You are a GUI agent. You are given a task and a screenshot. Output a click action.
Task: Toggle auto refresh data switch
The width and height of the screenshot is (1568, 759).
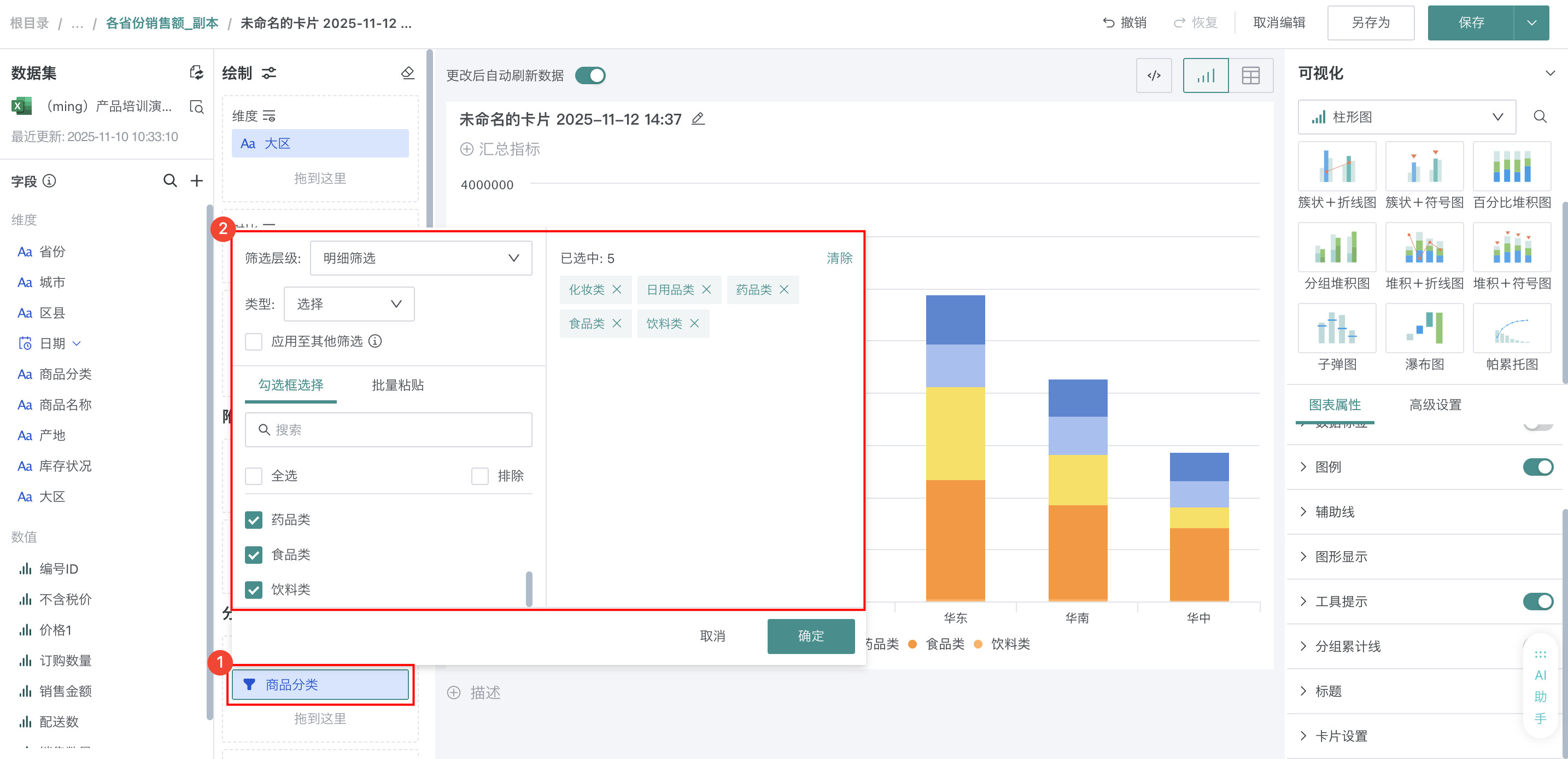[x=590, y=75]
